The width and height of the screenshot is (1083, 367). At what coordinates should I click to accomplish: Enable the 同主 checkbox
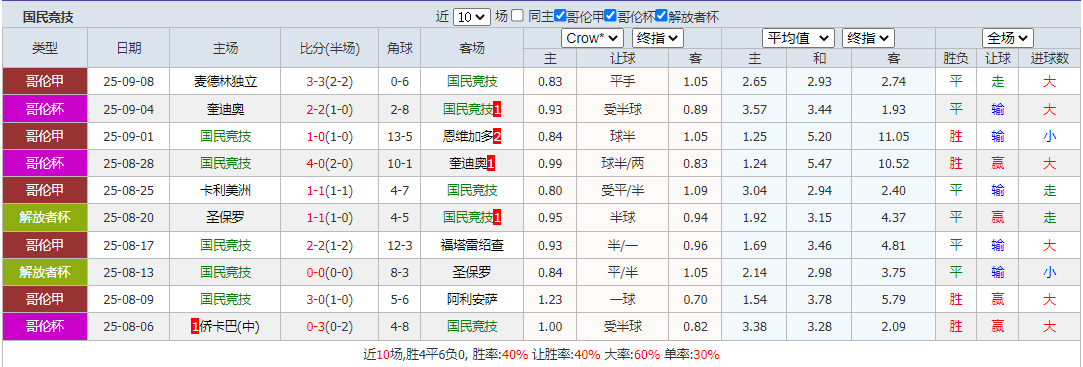pos(518,16)
